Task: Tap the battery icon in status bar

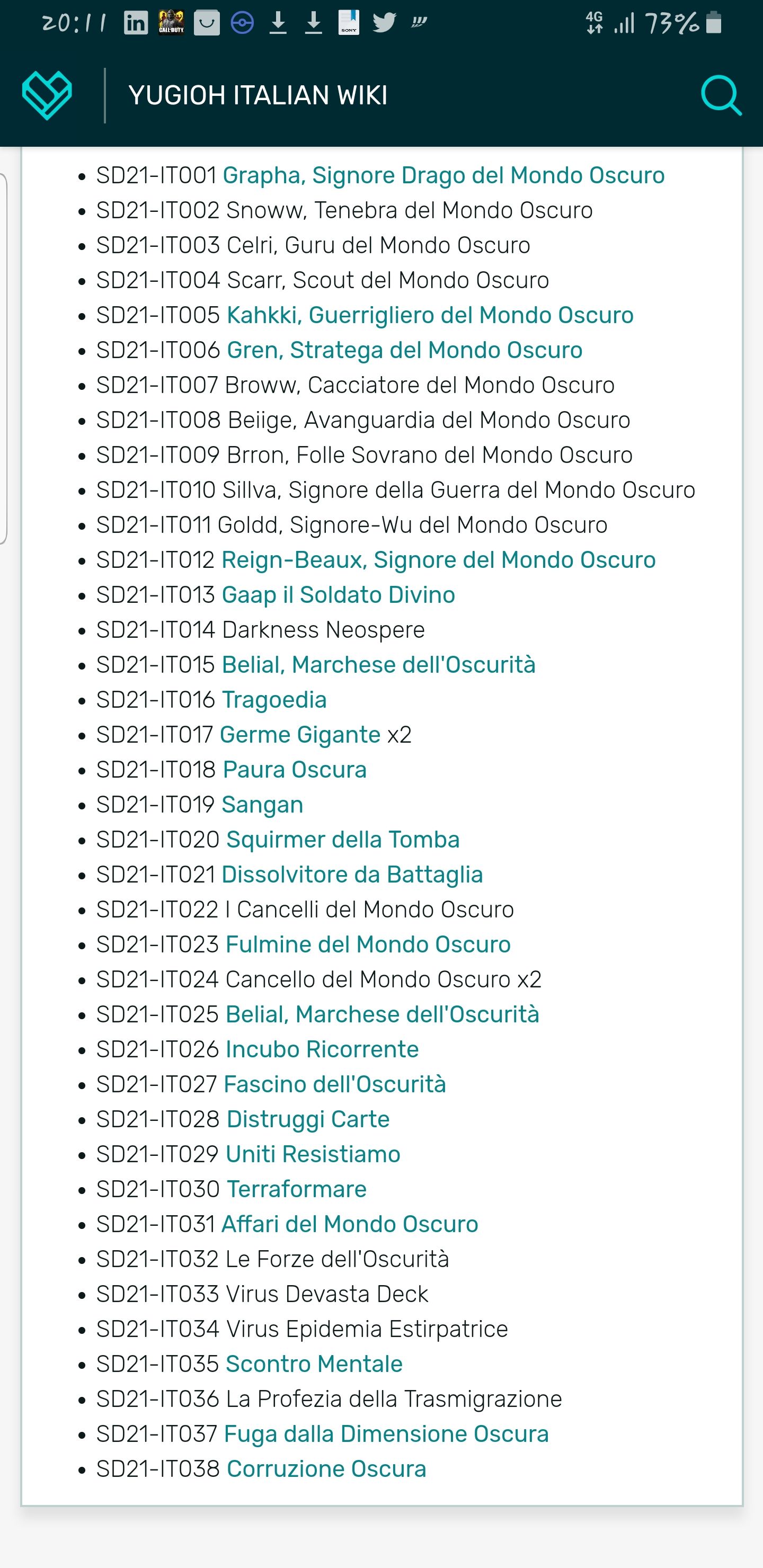Action: [x=714, y=23]
